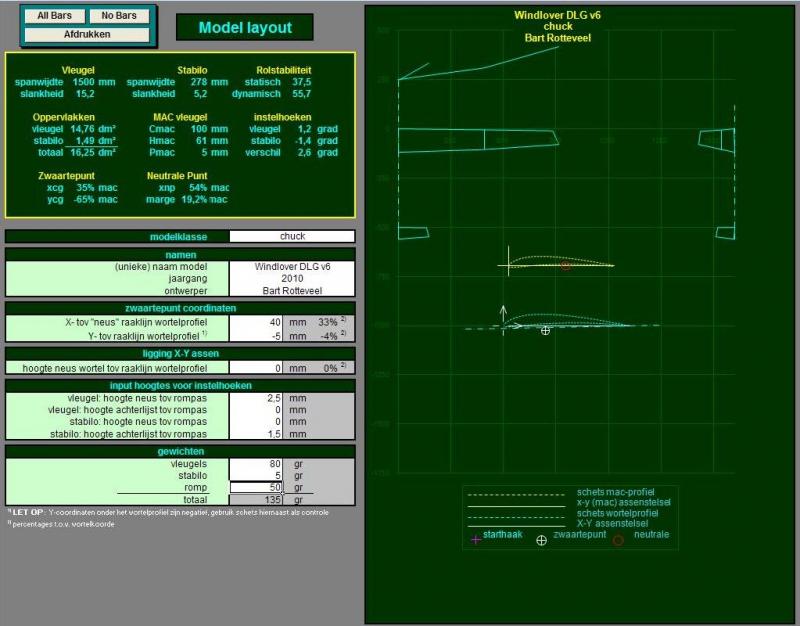
Task: Click the All Bars button
Action: (55, 16)
